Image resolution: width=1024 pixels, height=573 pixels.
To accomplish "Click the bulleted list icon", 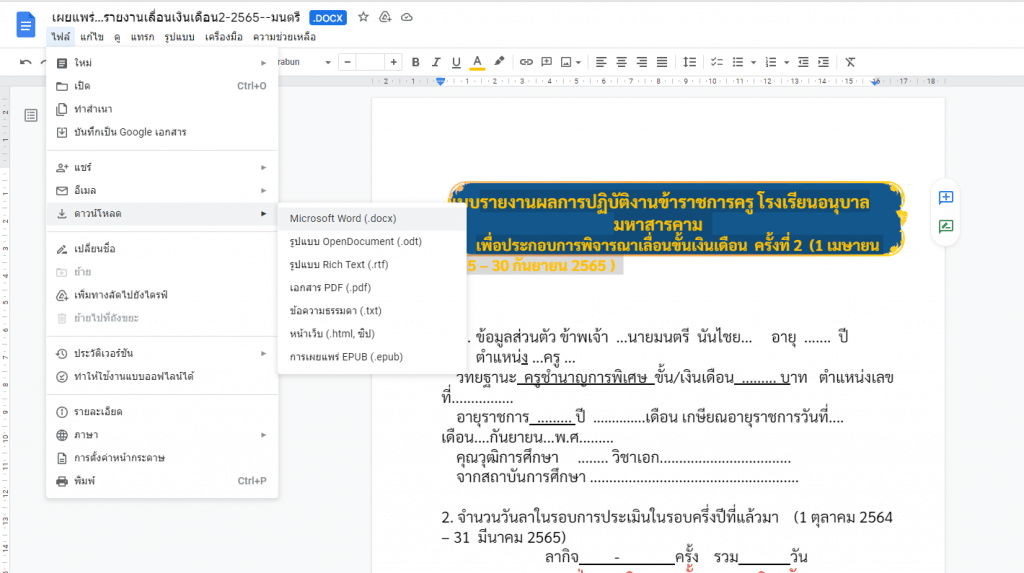I will [738, 62].
